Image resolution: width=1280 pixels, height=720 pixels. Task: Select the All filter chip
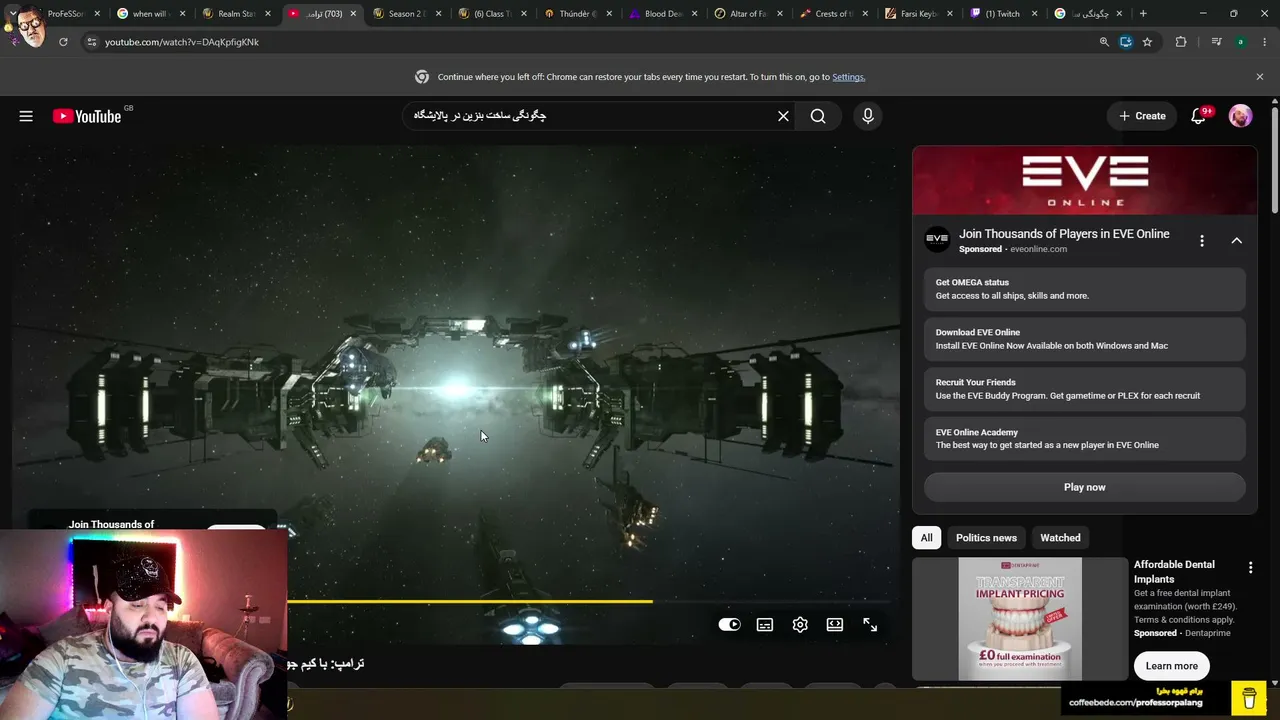pos(926,538)
